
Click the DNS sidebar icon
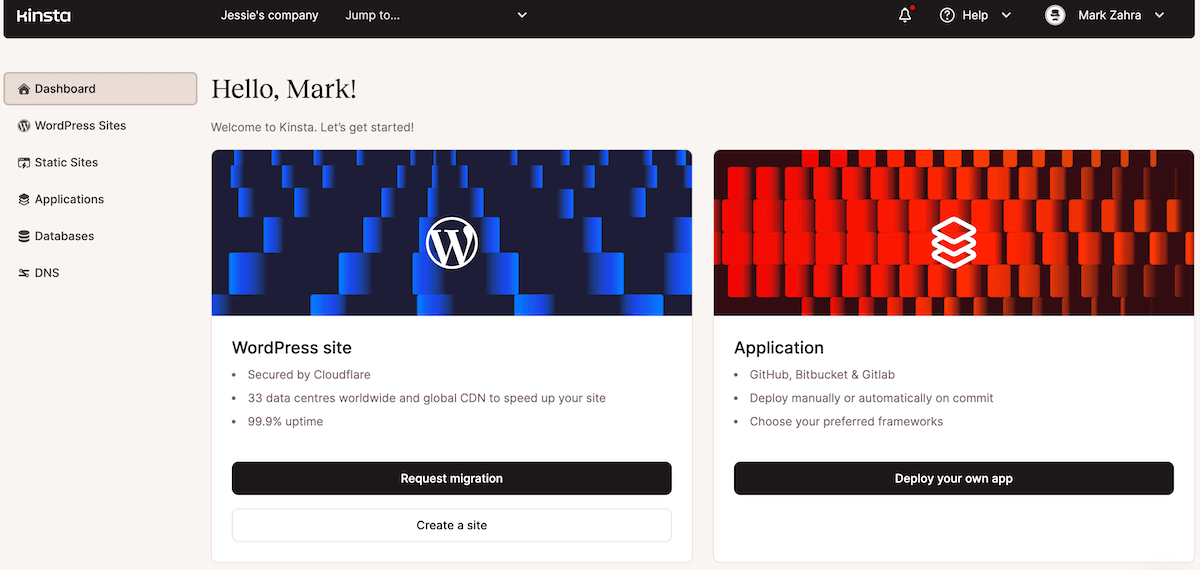pos(24,273)
